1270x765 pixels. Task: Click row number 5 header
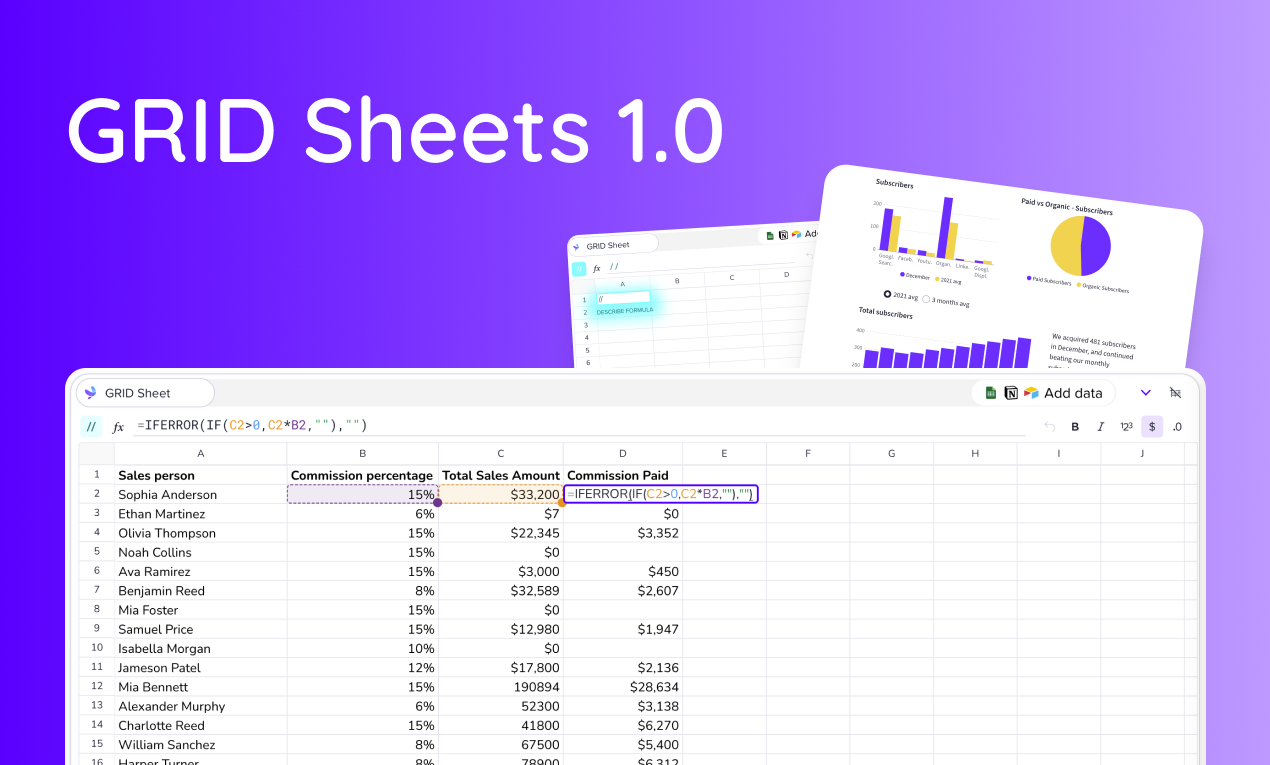pyautogui.click(x=96, y=552)
